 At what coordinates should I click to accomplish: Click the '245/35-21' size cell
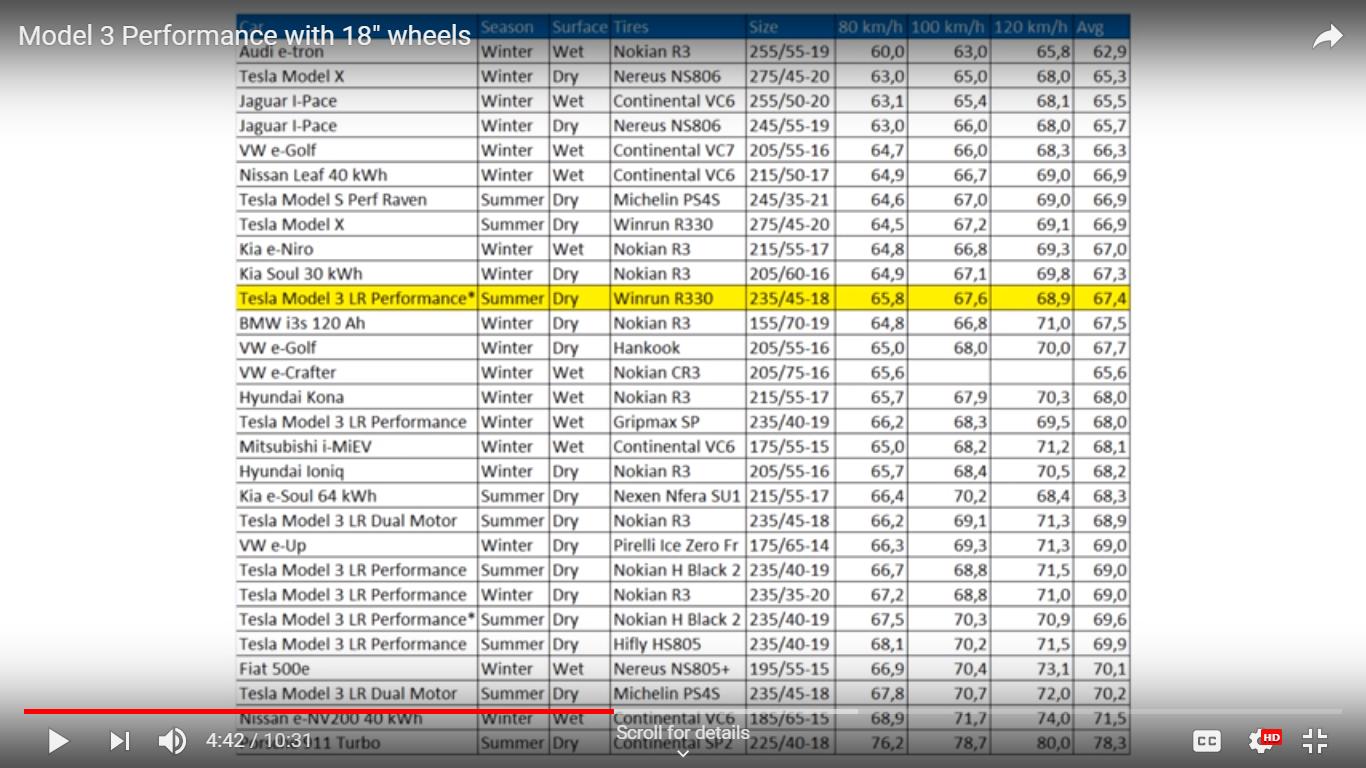790,200
